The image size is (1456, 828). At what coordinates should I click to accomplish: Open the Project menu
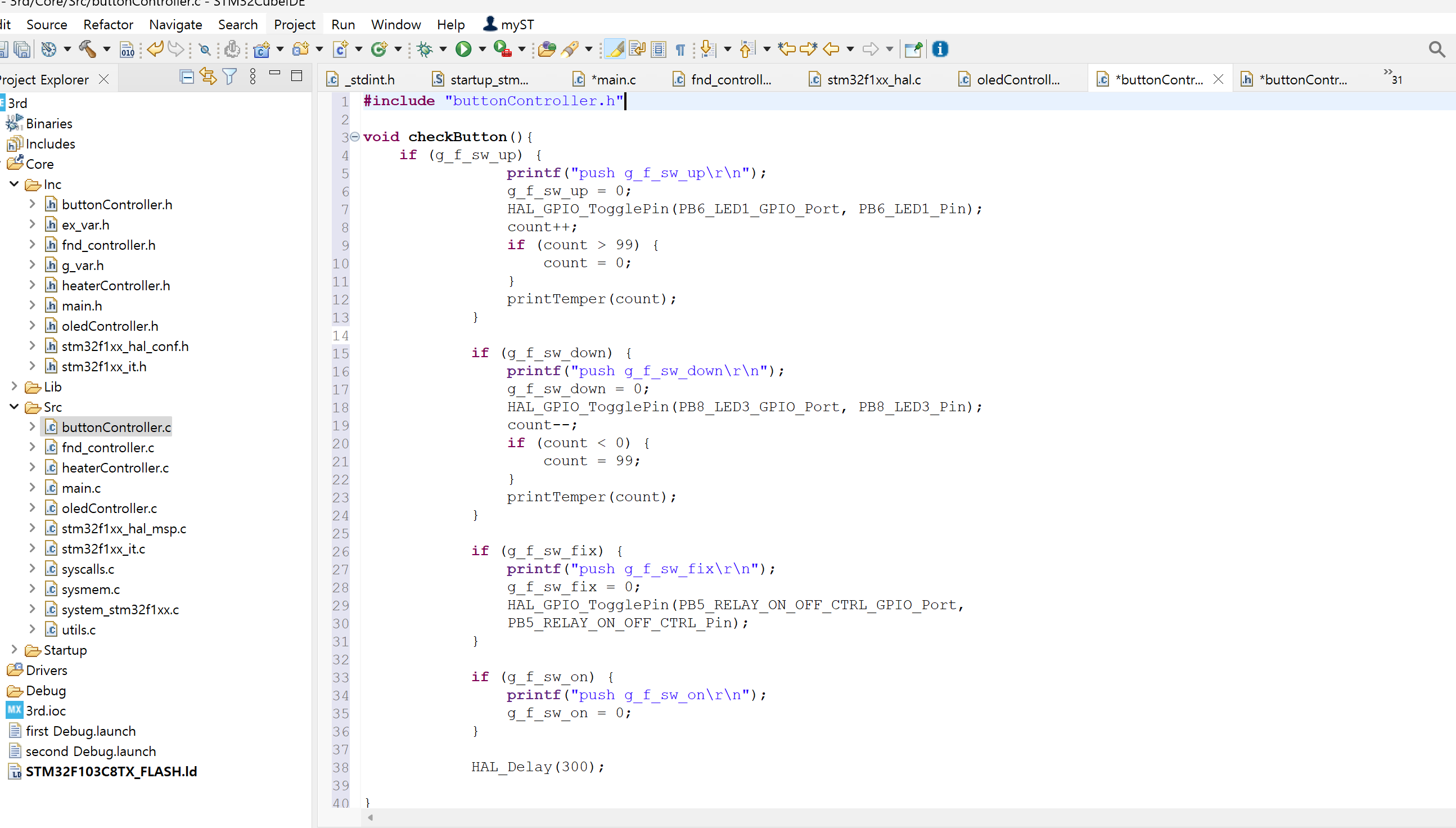tap(294, 24)
